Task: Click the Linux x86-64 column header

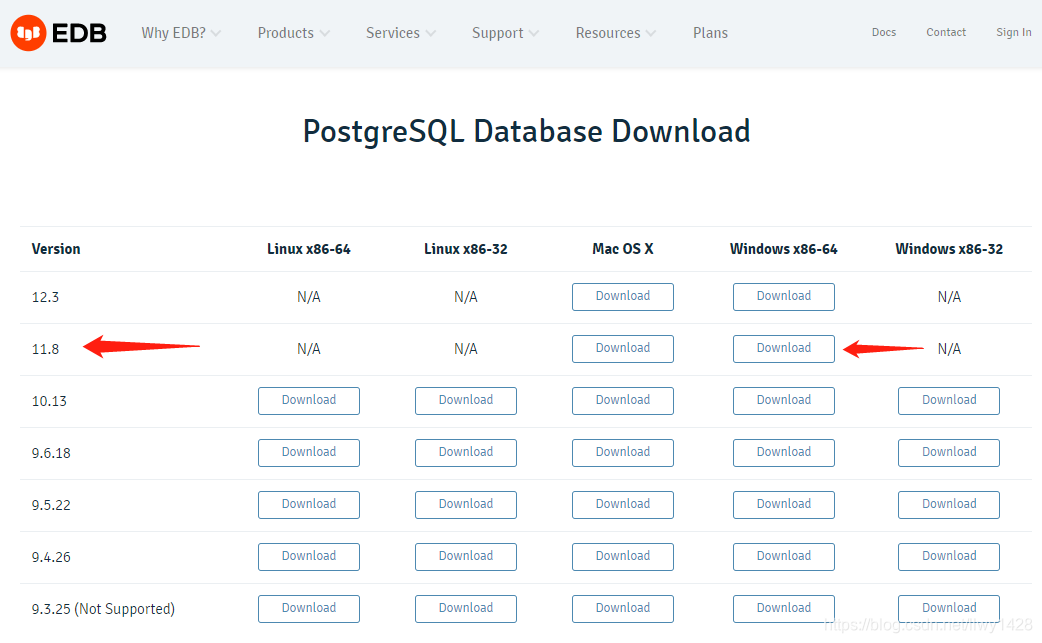Action: pos(309,249)
